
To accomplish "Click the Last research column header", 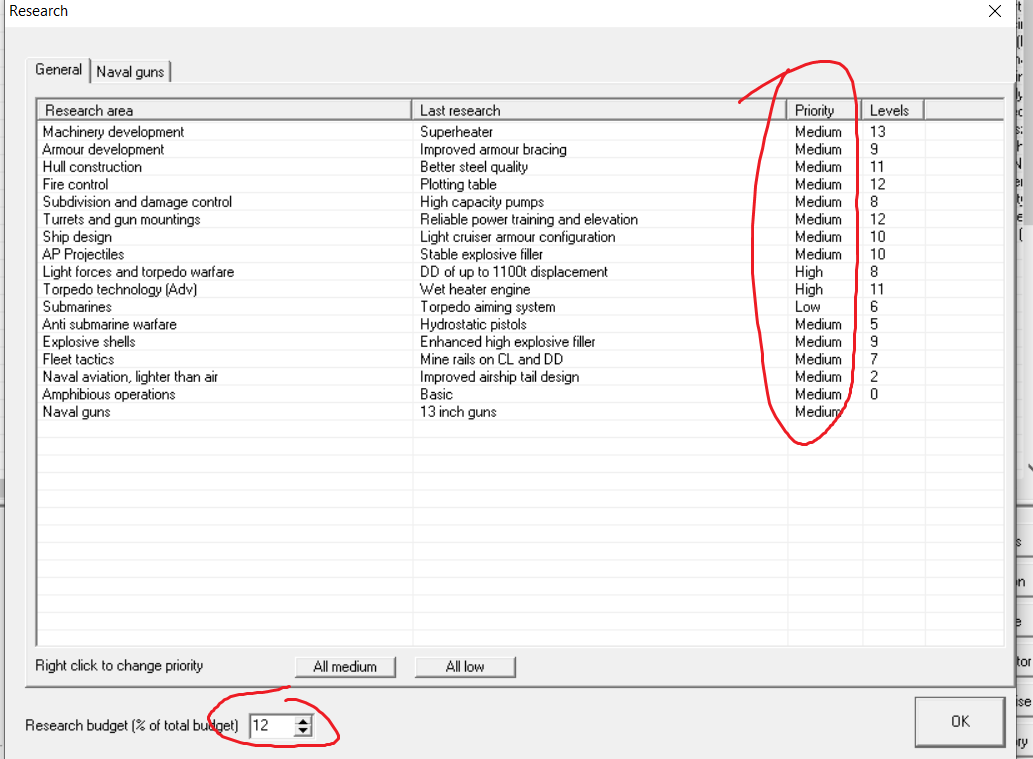I will (x=598, y=110).
